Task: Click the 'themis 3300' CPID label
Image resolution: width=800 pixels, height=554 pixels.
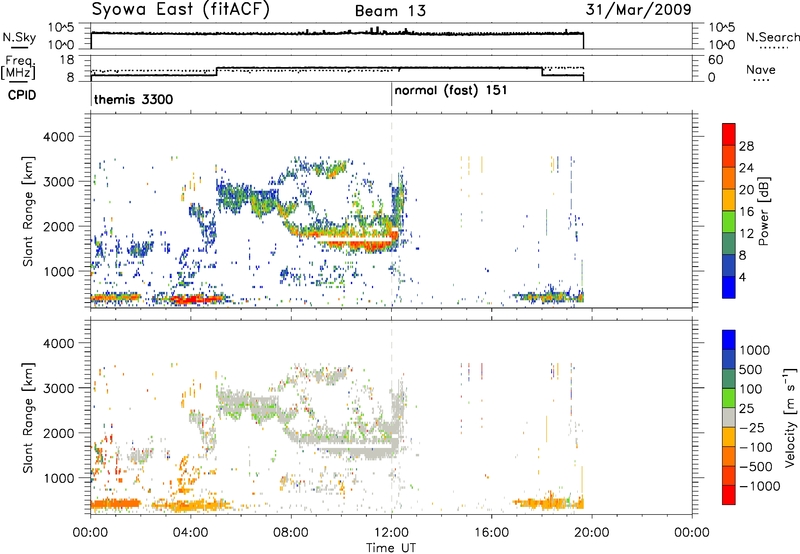Action: pos(134,99)
